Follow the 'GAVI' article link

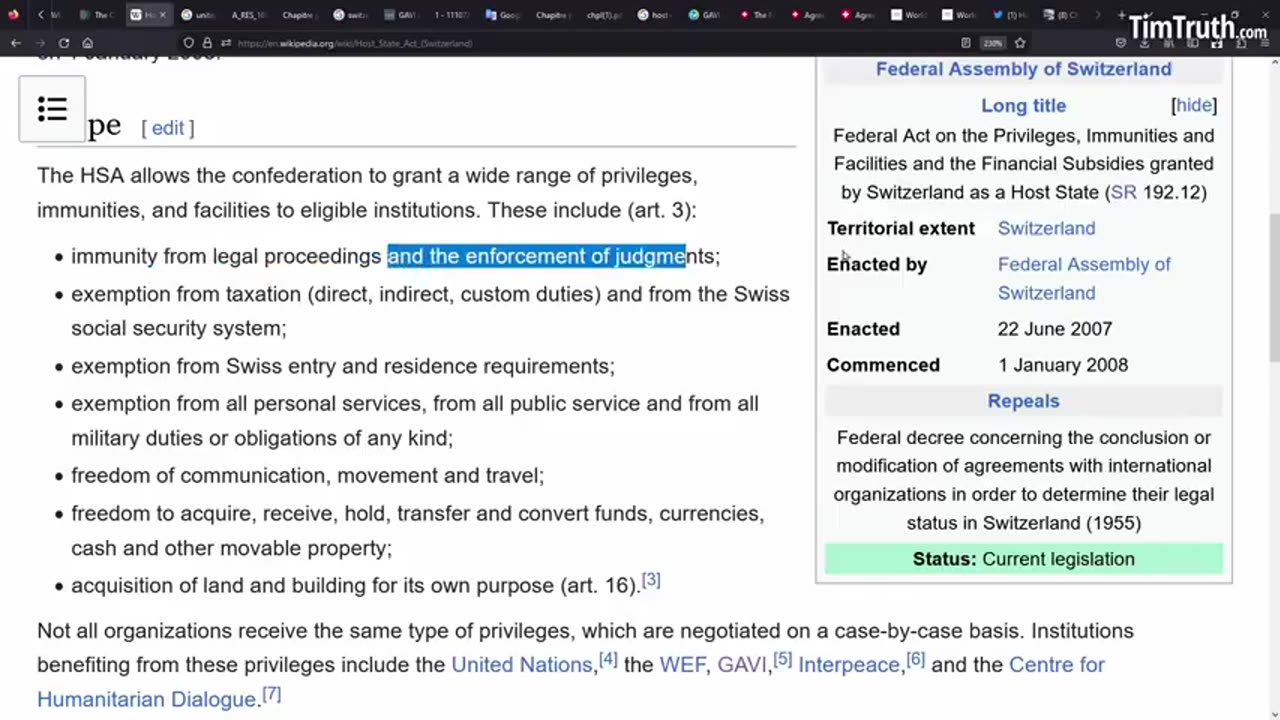click(x=741, y=665)
